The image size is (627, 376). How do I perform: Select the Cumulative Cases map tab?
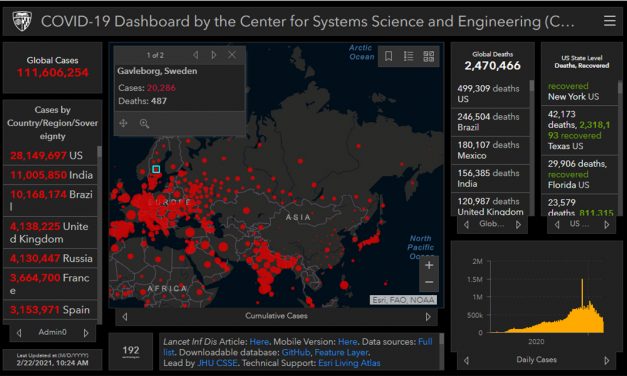click(276, 316)
